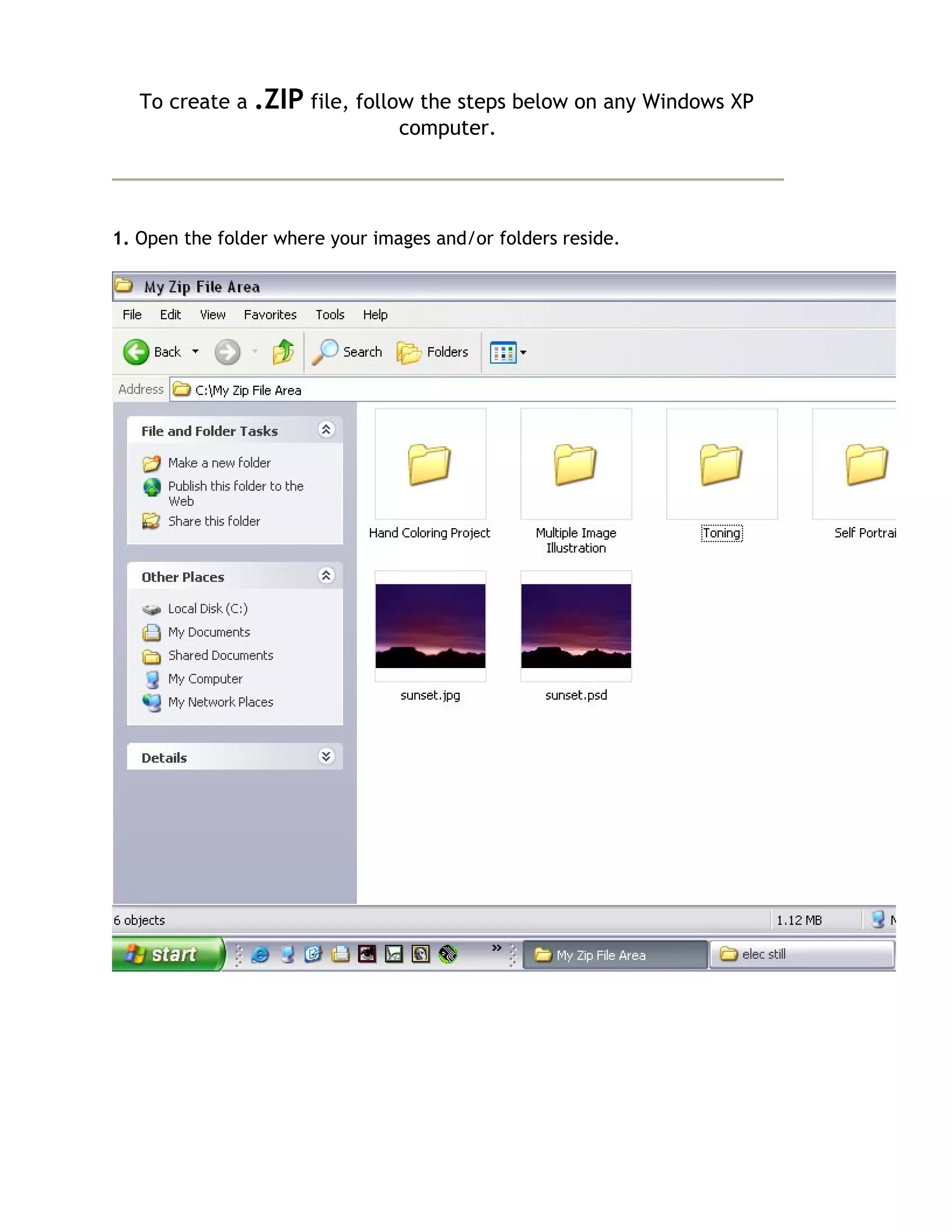Screen dimensions: 952x1232
Task: Click the green Back arrow button
Action: click(x=136, y=352)
